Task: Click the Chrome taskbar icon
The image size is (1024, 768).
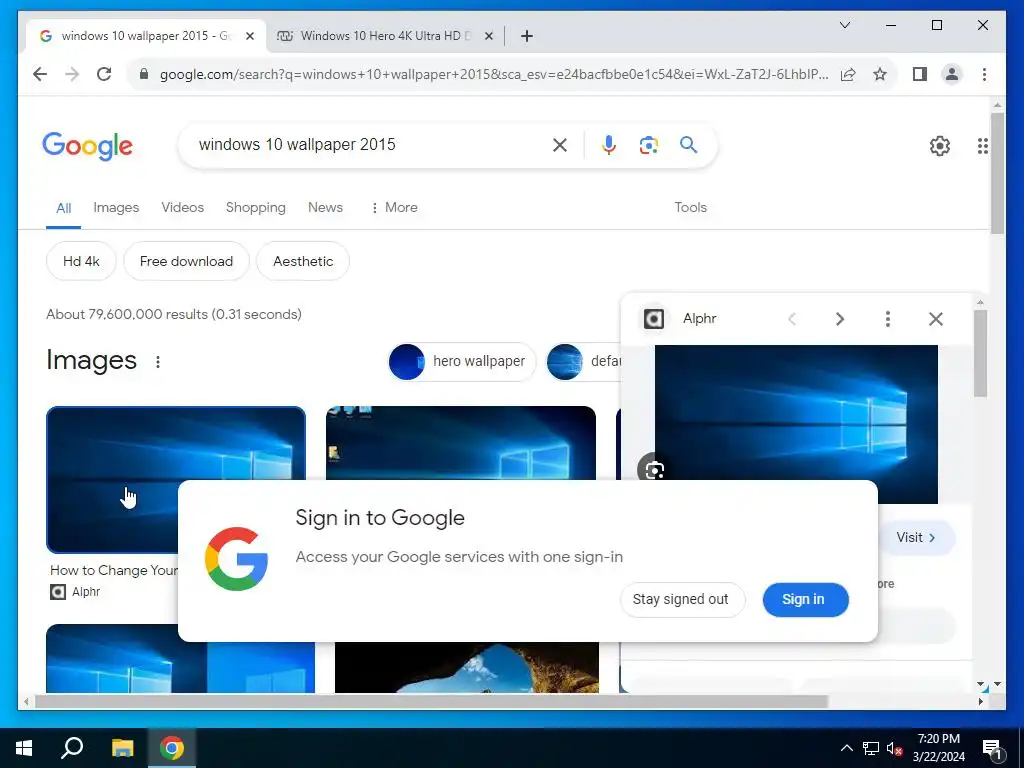Action: tap(172, 748)
